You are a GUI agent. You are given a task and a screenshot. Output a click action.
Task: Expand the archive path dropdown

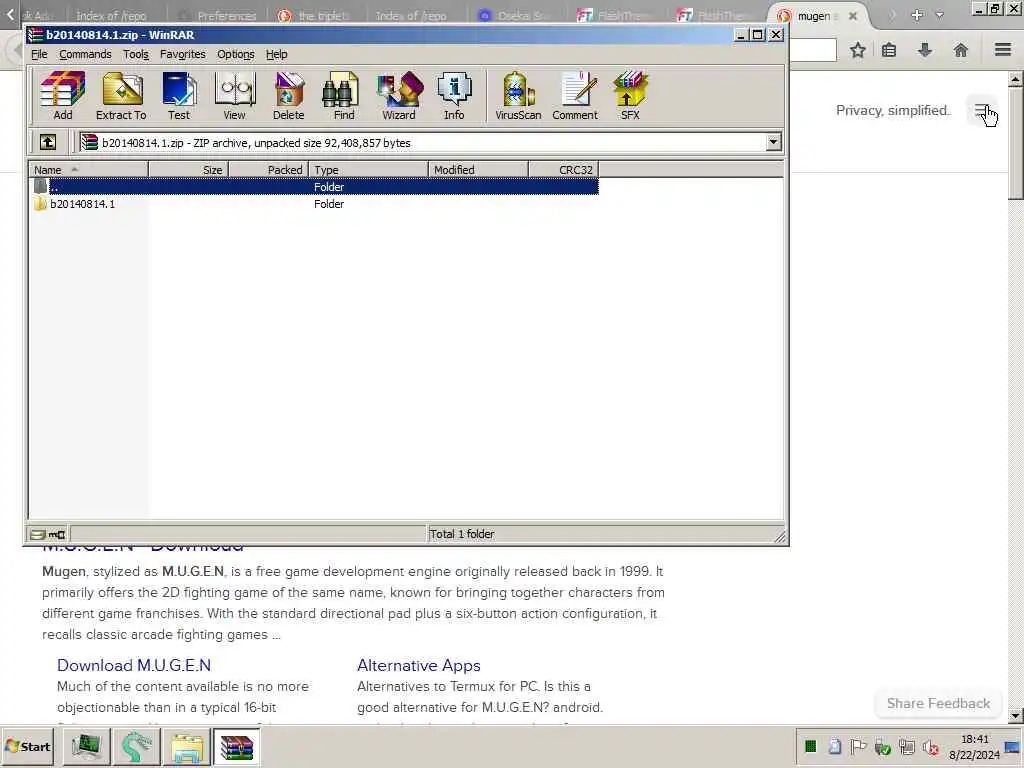[773, 142]
